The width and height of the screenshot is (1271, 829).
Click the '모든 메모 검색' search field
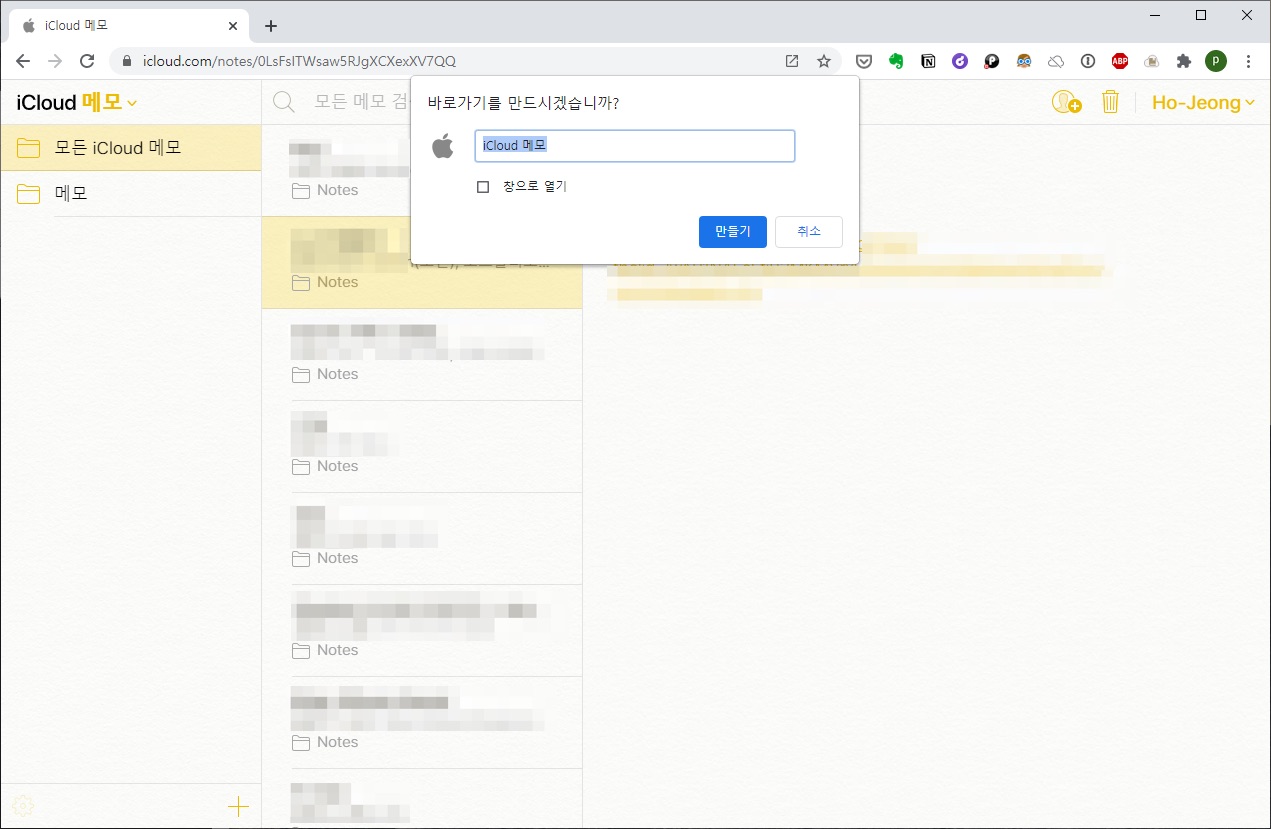pyautogui.click(x=360, y=102)
